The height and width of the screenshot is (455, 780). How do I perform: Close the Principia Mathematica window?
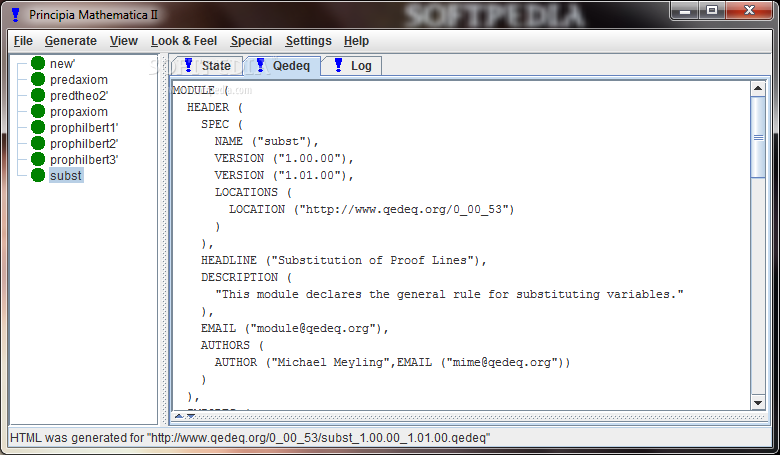[x=749, y=10]
